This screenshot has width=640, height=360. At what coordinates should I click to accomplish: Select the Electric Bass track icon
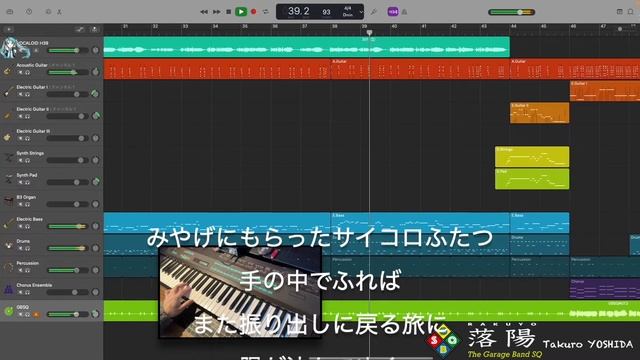click(x=8, y=223)
